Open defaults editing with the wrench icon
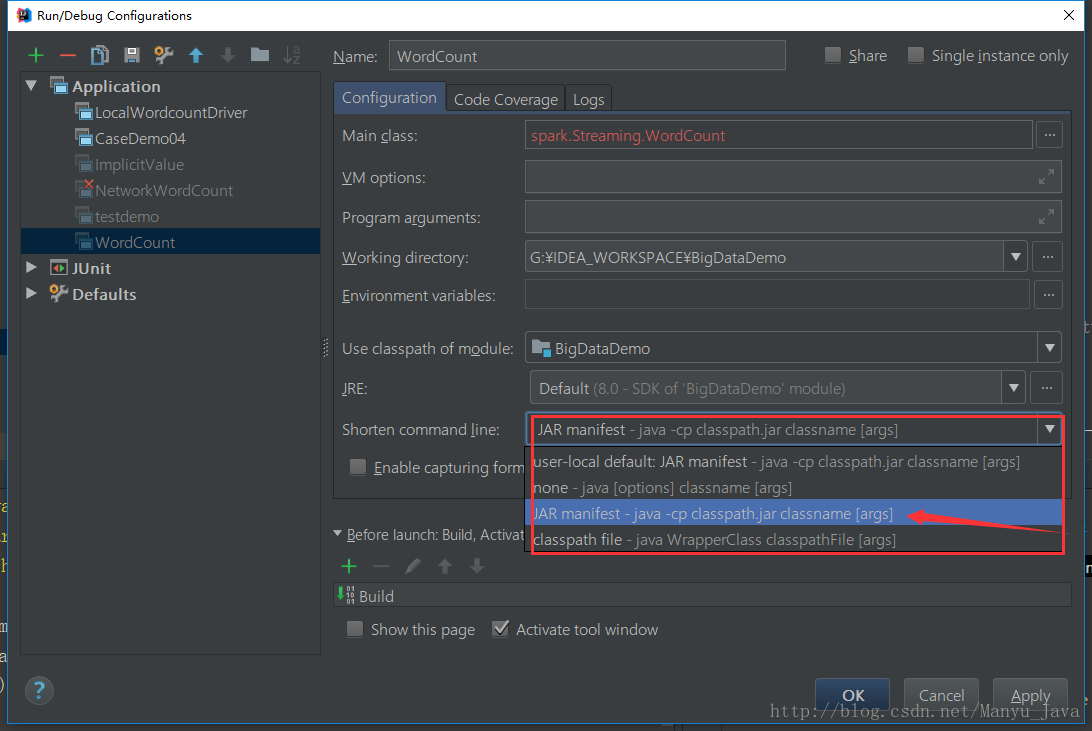Screen dimensions: 1092x731 click(164, 55)
